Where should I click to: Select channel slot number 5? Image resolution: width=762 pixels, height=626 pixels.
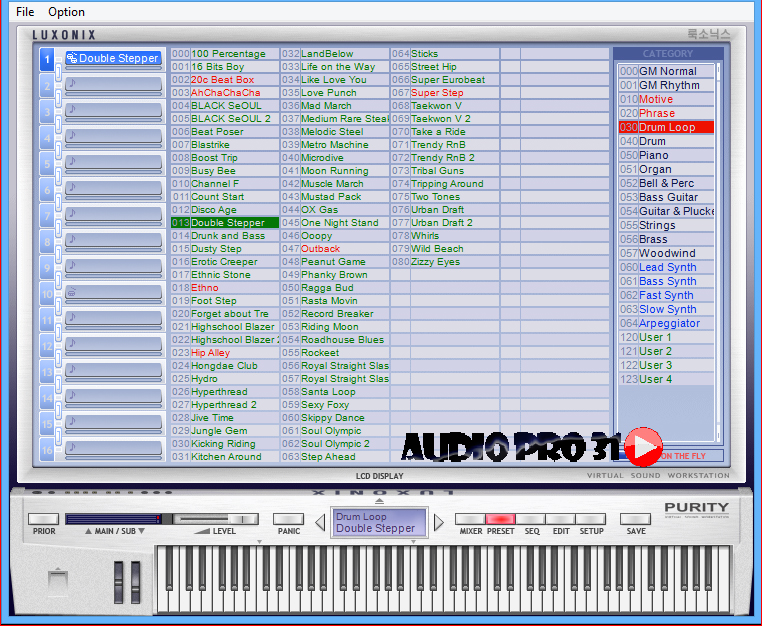(x=47, y=164)
